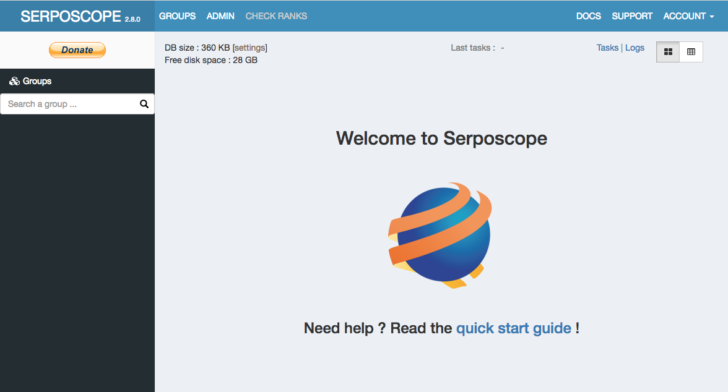Viewport: 728px width, 392px height.
Task: Click the Welcome to Serposcope heading
Action: pos(442,138)
